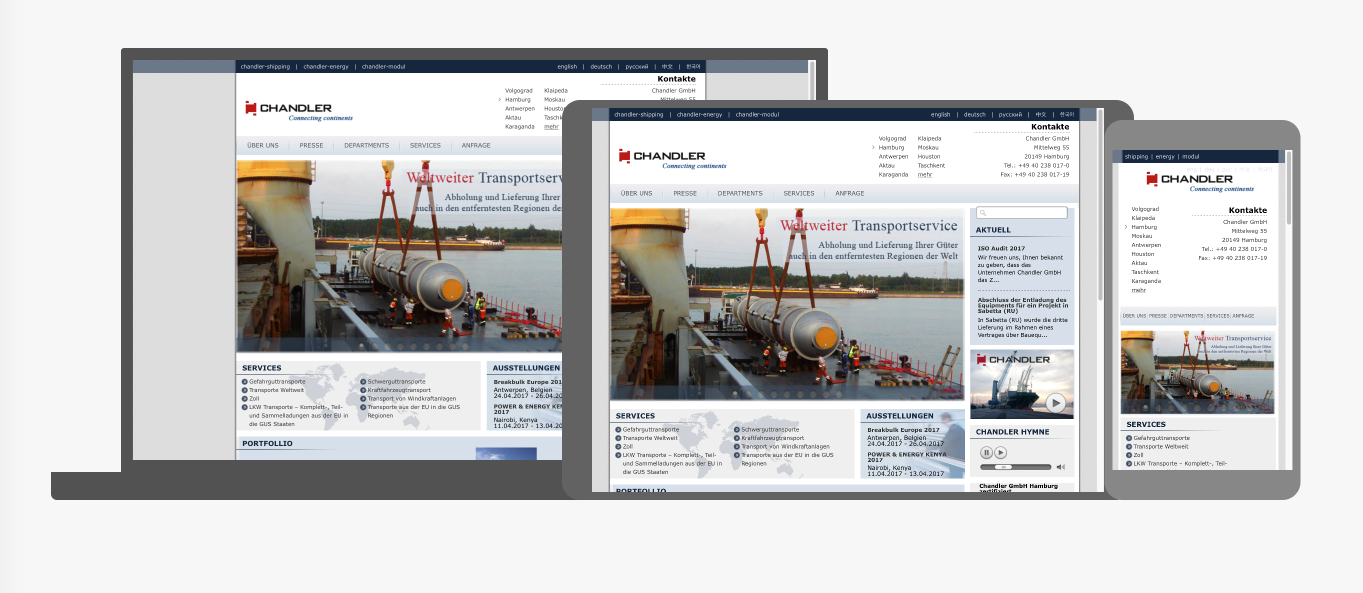Select PRESSE in the laptop navigation

pyautogui.click(x=312, y=146)
